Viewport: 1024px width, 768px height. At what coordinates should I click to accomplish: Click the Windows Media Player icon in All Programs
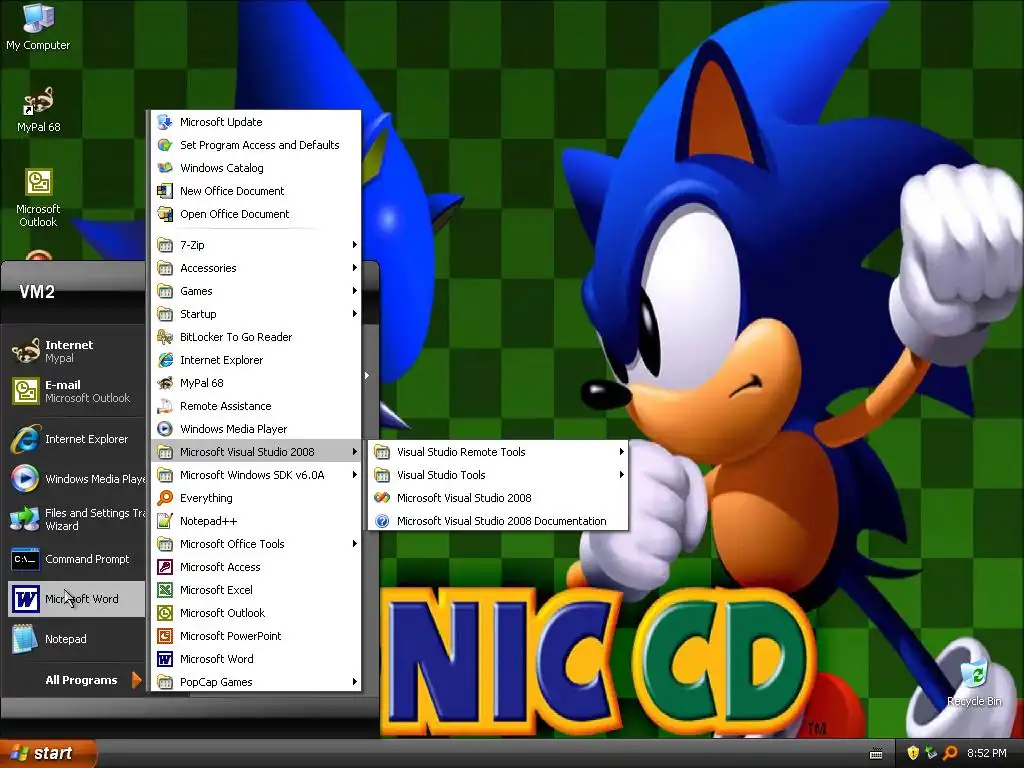click(x=165, y=429)
